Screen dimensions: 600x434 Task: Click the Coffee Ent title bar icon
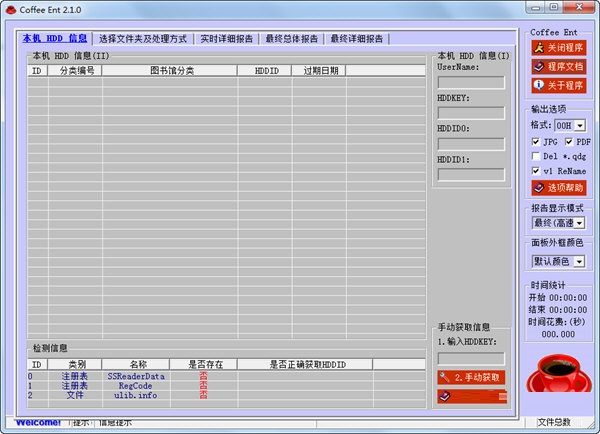(10, 9)
